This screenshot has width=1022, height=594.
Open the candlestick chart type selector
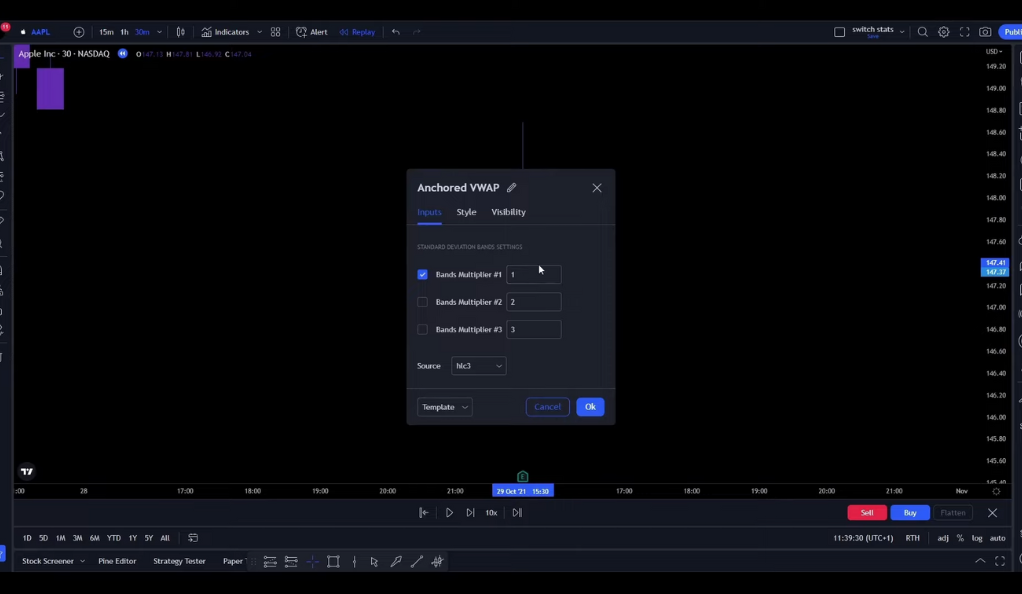click(180, 32)
